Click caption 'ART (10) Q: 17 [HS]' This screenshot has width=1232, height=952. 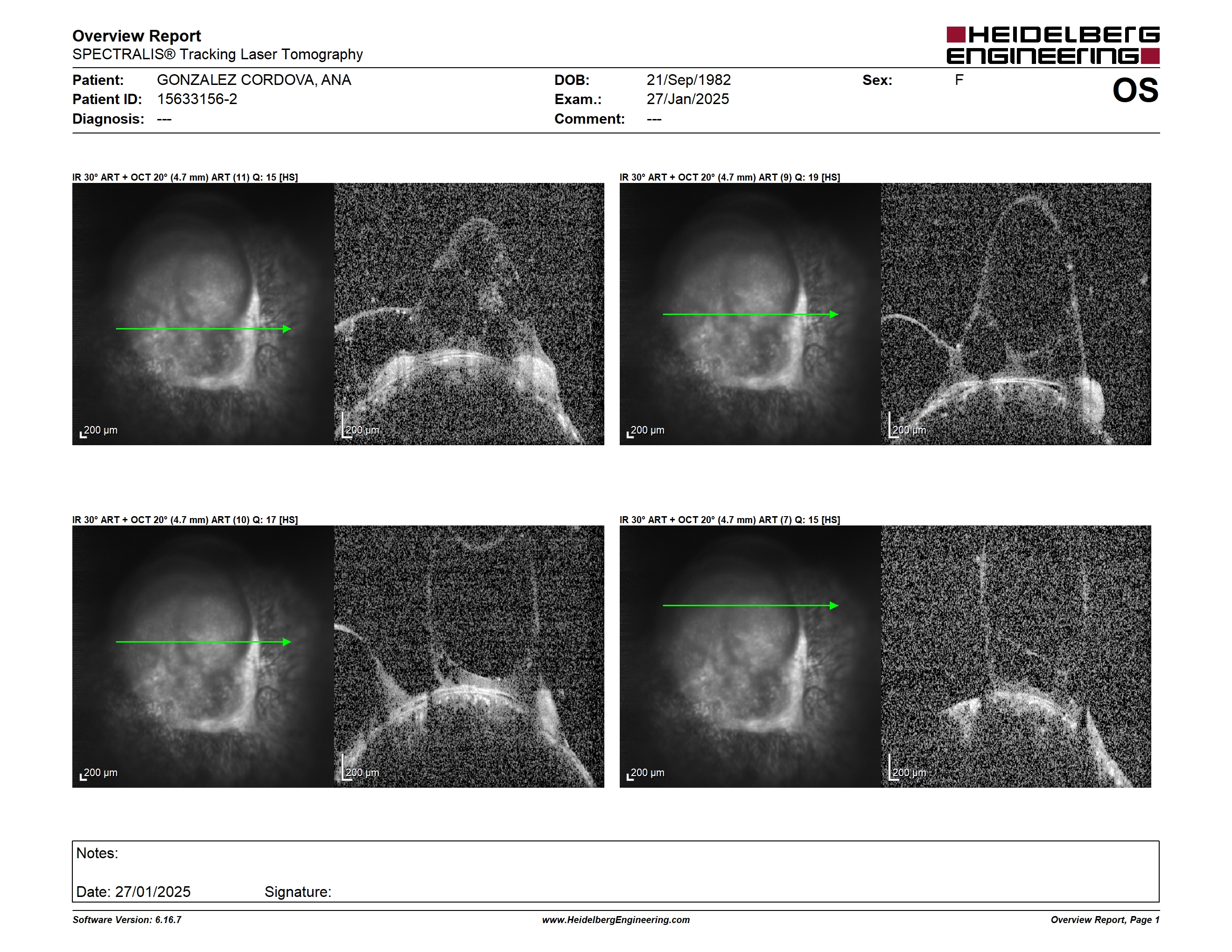coord(254,520)
